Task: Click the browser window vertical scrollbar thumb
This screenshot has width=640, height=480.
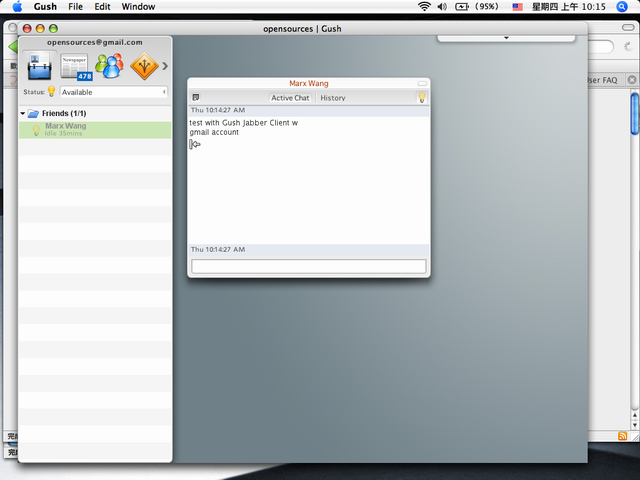Action: [x=635, y=113]
